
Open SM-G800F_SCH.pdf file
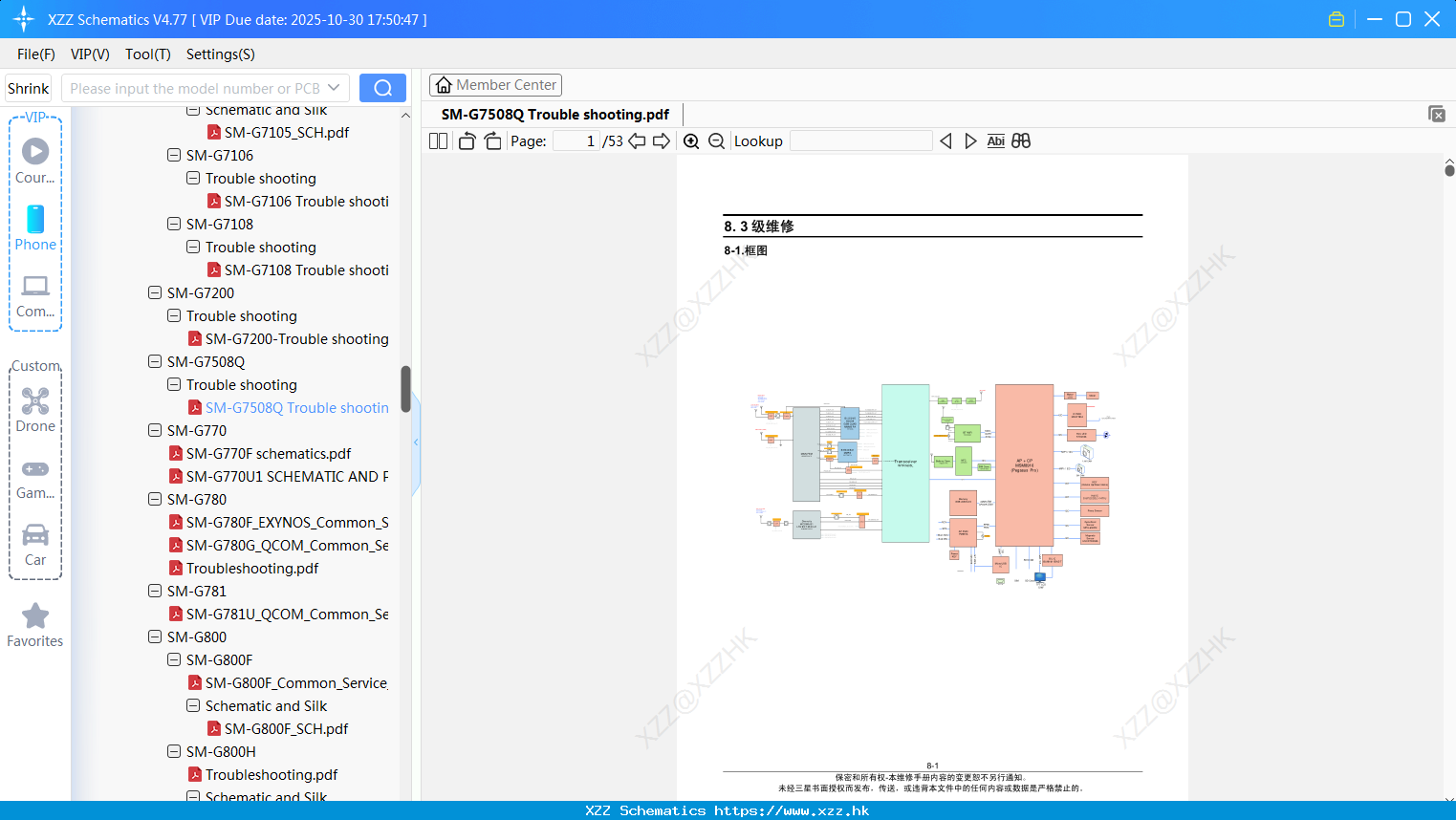click(278, 728)
